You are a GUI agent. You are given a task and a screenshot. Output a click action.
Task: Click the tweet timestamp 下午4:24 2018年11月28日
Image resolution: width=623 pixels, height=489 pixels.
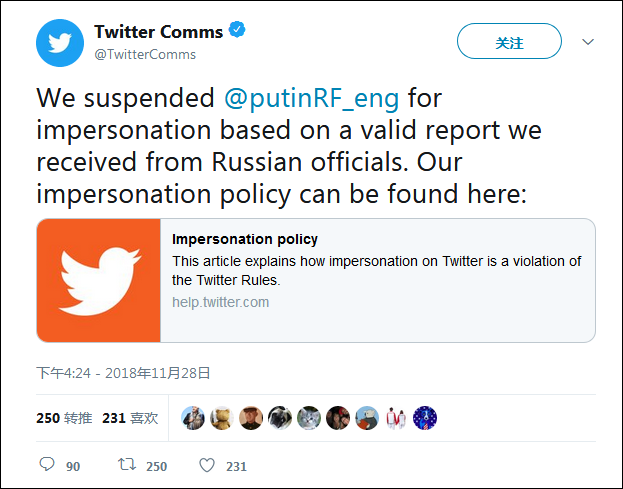[124, 373]
